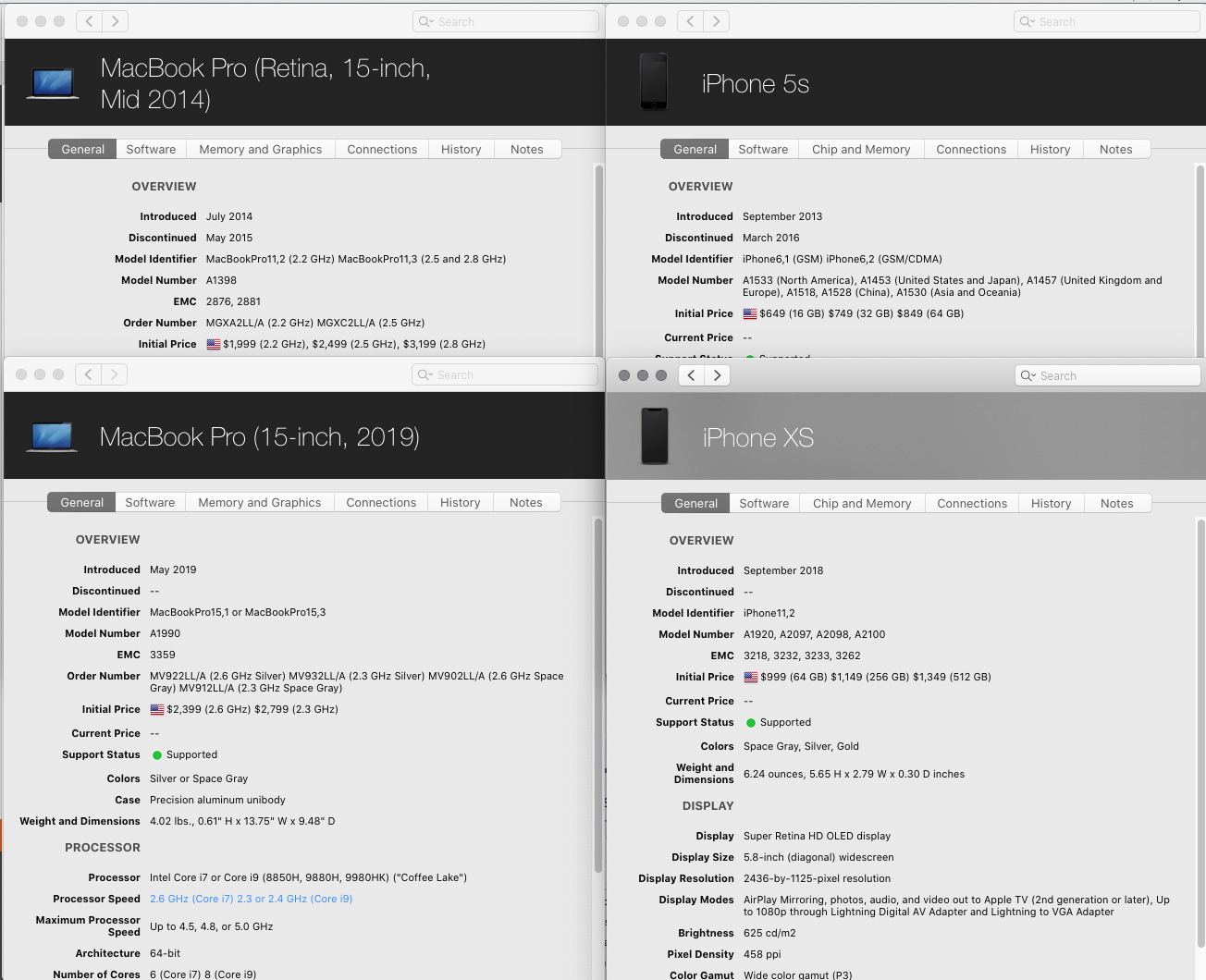Click iPhone11,2 model identifier value
The width and height of the screenshot is (1206, 980).
pyautogui.click(x=769, y=613)
